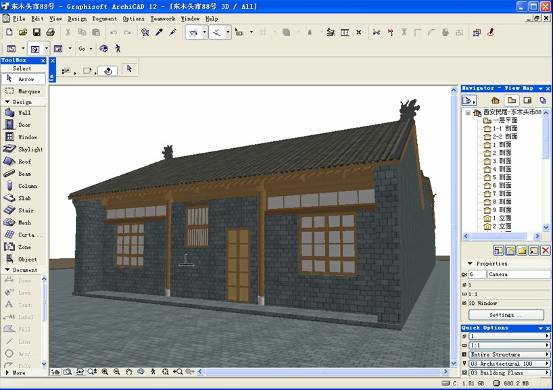This screenshot has width=553, height=390.
Task: Click the horizontal scrollbar below the 3D view
Action: [x=323, y=371]
